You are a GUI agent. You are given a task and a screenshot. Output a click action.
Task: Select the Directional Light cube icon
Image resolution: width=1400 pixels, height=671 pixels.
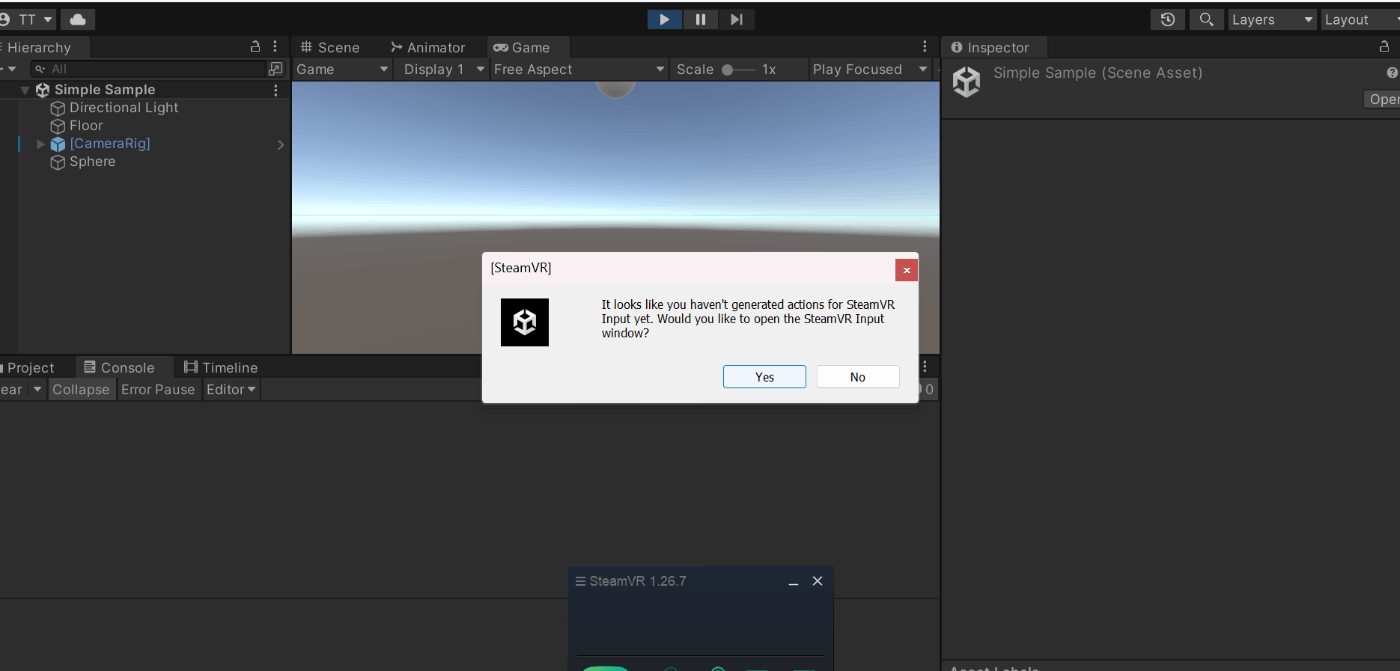[x=58, y=108]
